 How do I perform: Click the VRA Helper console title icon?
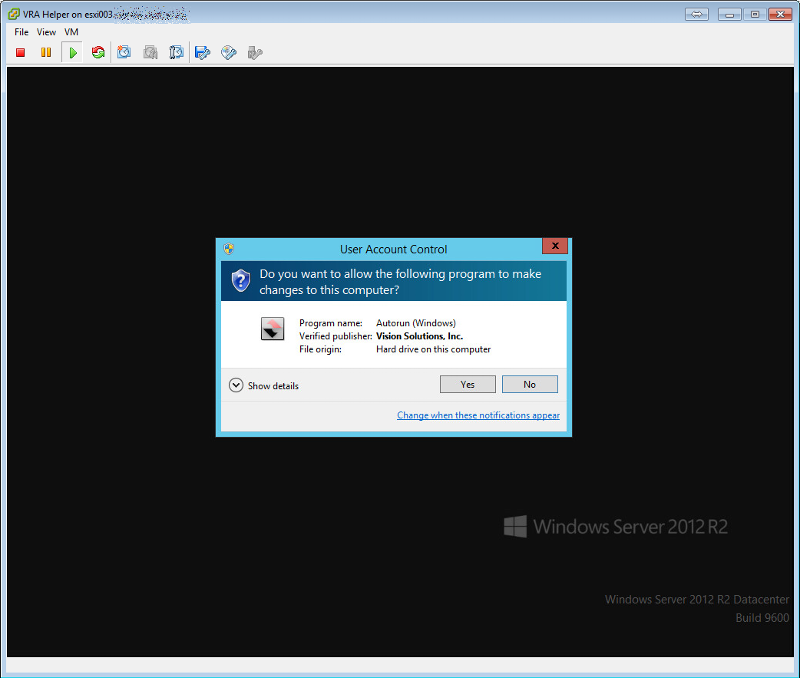pyautogui.click(x=14, y=14)
